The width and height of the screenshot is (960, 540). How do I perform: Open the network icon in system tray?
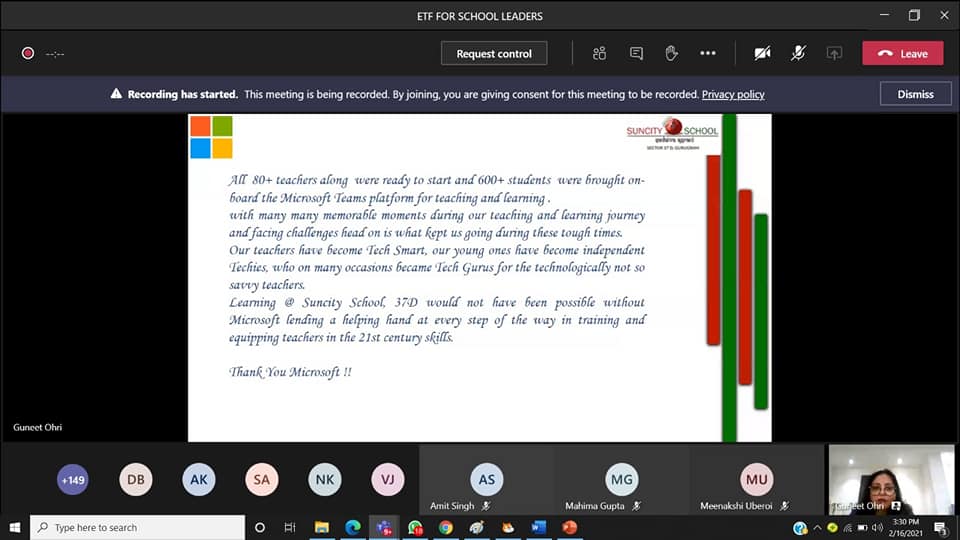[847, 527]
